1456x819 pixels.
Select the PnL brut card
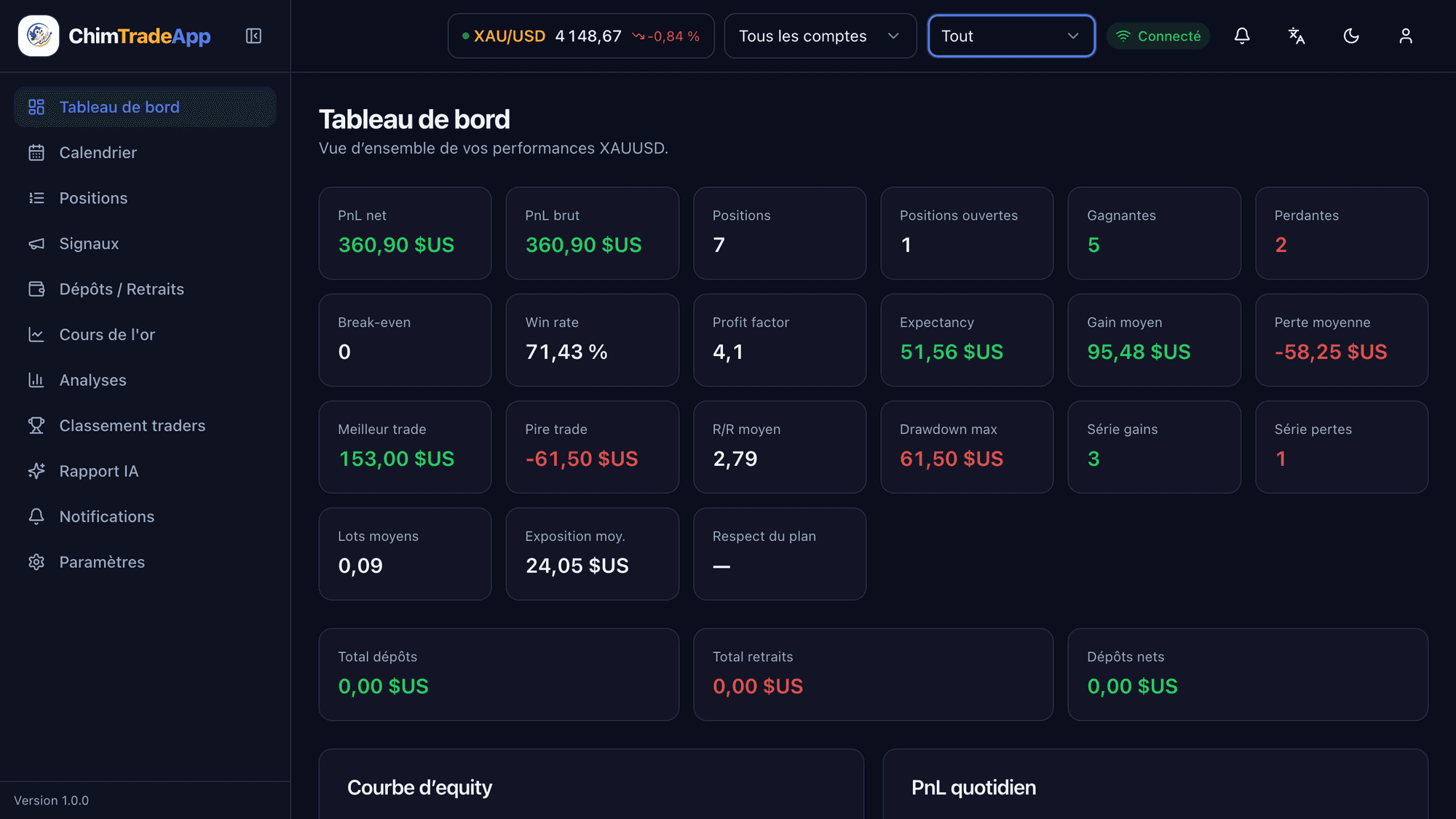point(592,233)
